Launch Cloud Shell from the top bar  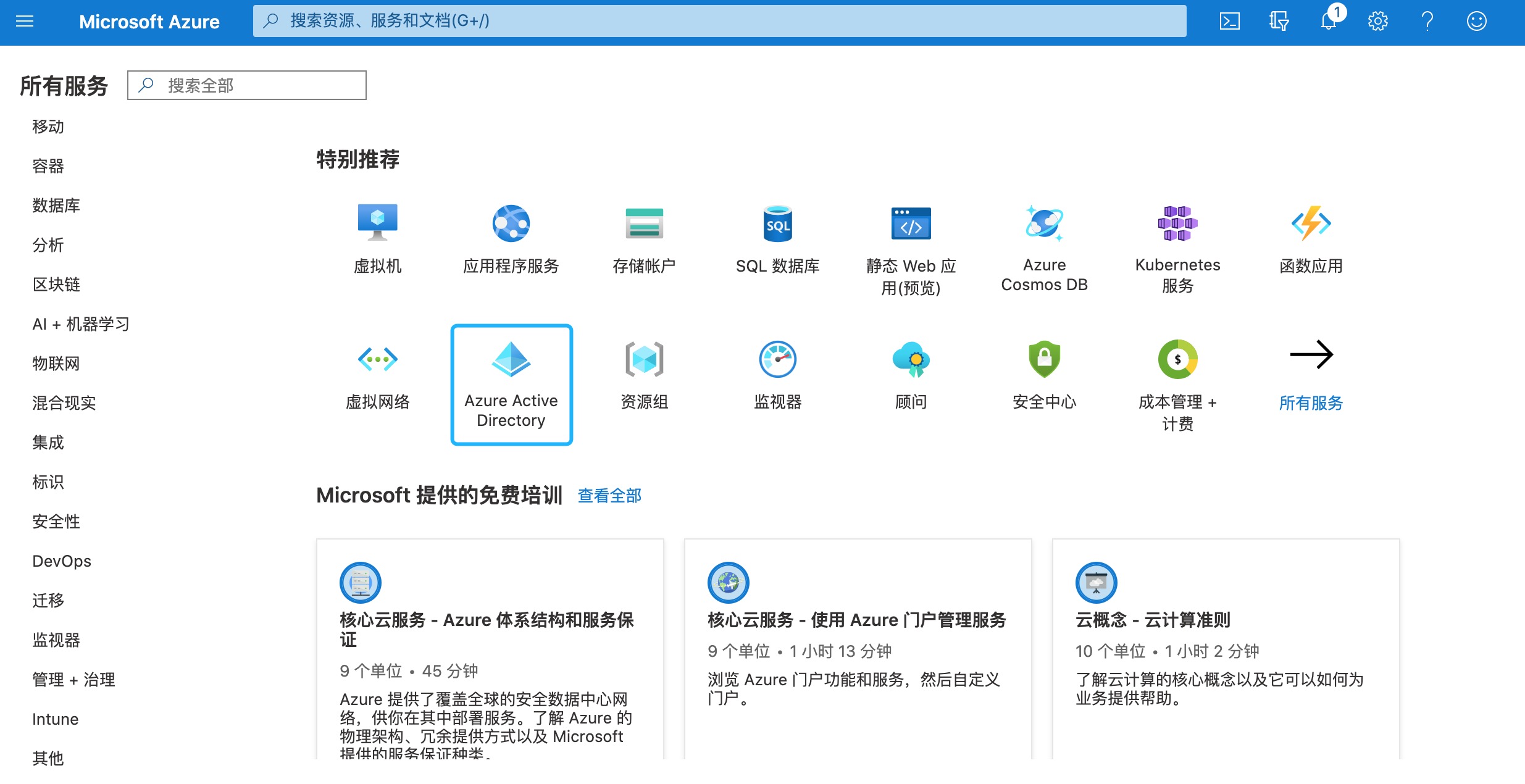pyautogui.click(x=1230, y=20)
